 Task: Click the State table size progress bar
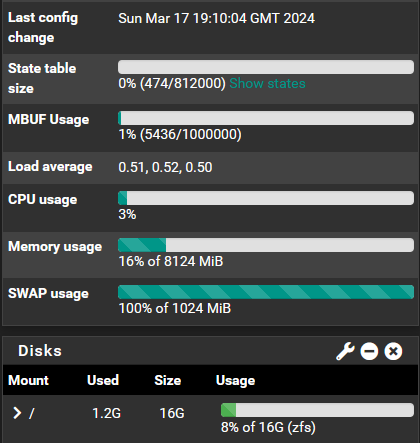pos(266,67)
